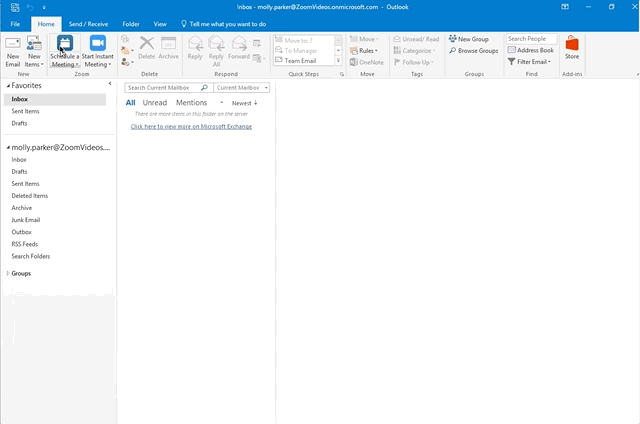Click the Clean Up icon

click(125, 51)
